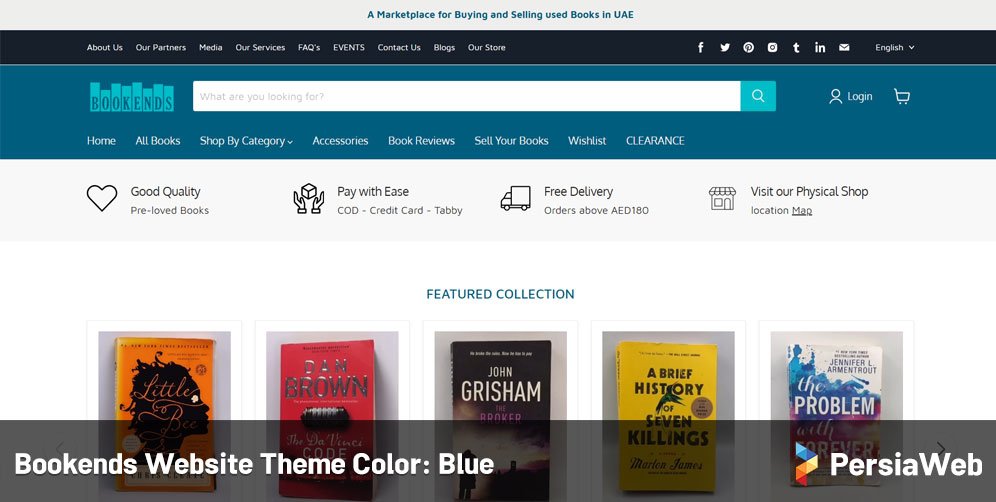
Task: Click the Pay with Ease heading text
Action: (373, 191)
